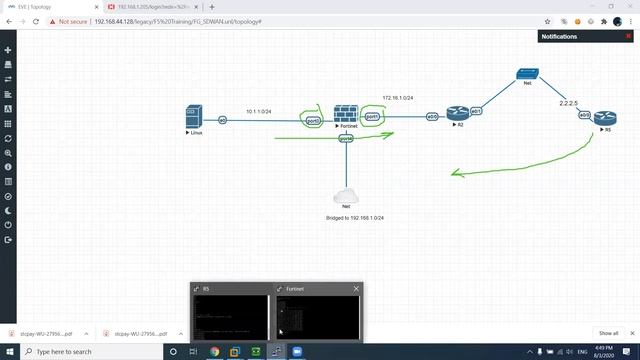Open Windows Action Center notifications
This screenshot has width=640, height=360.
pyautogui.click(x=627, y=351)
